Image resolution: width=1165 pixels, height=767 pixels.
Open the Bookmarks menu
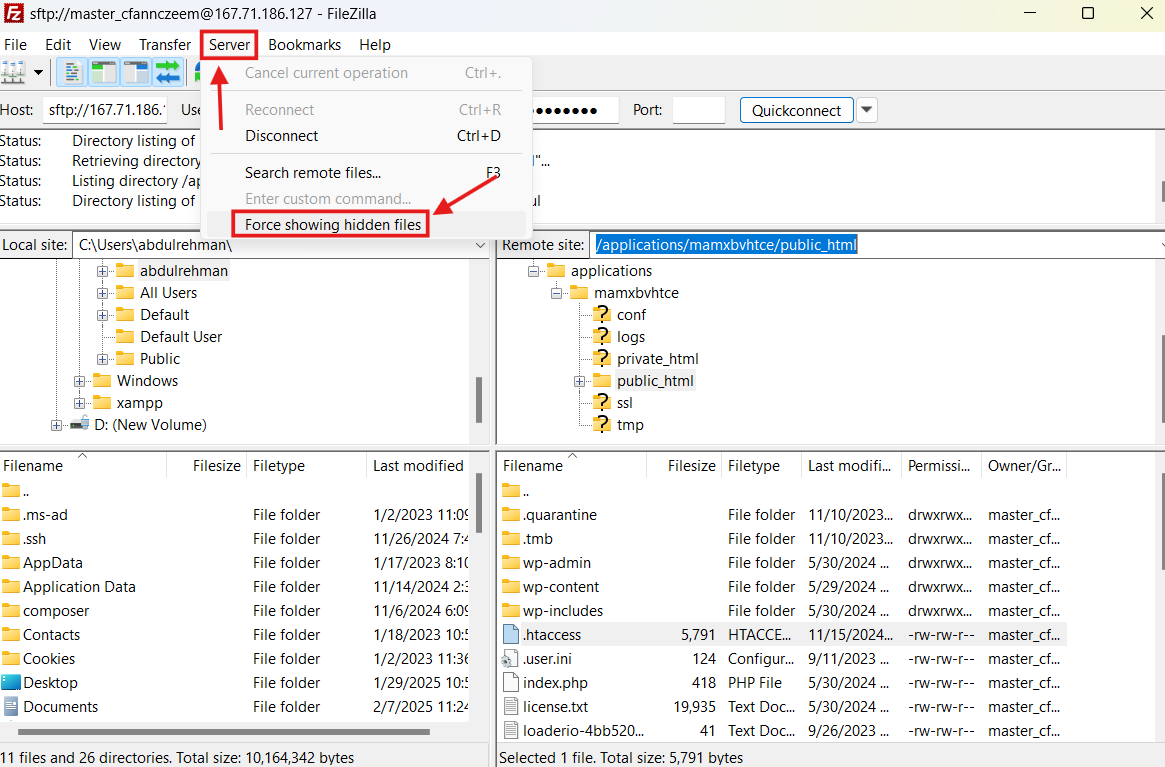click(304, 45)
